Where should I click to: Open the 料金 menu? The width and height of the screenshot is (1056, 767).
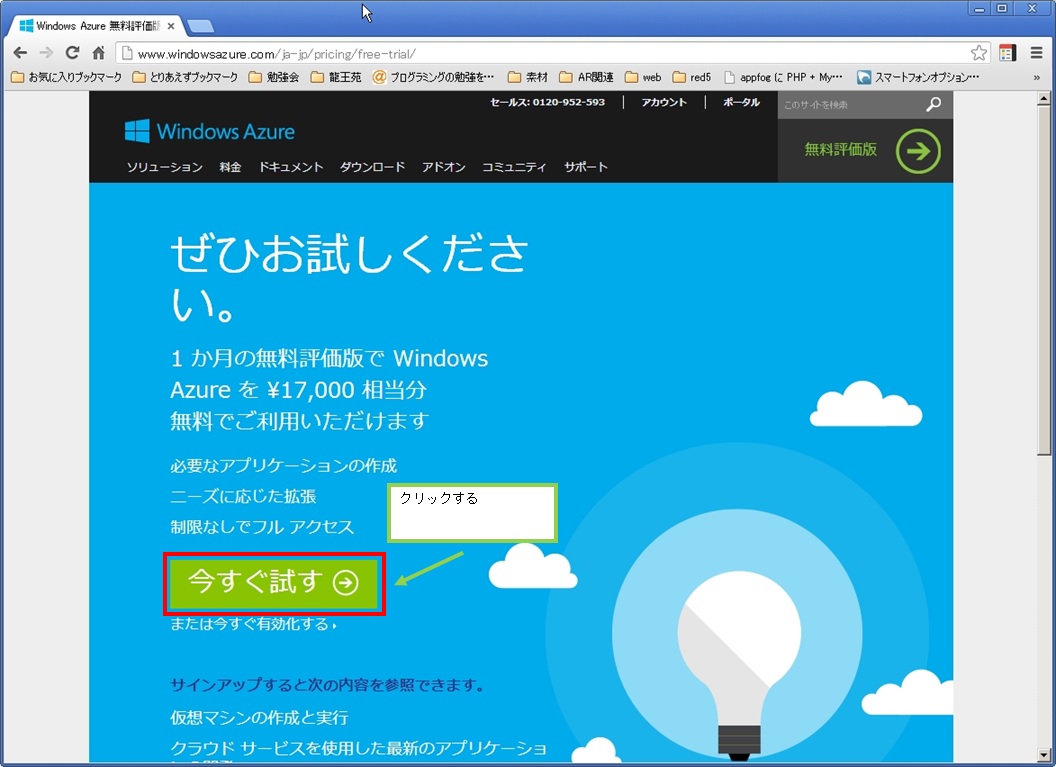click(x=230, y=167)
